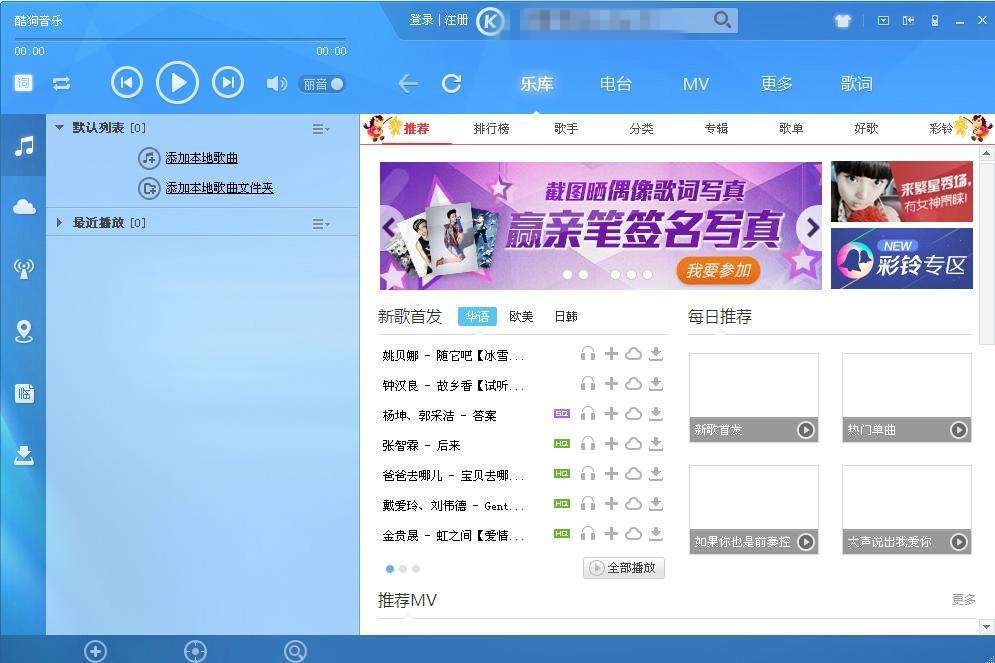
Task: Switch to the MV tab
Action: point(695,84)
